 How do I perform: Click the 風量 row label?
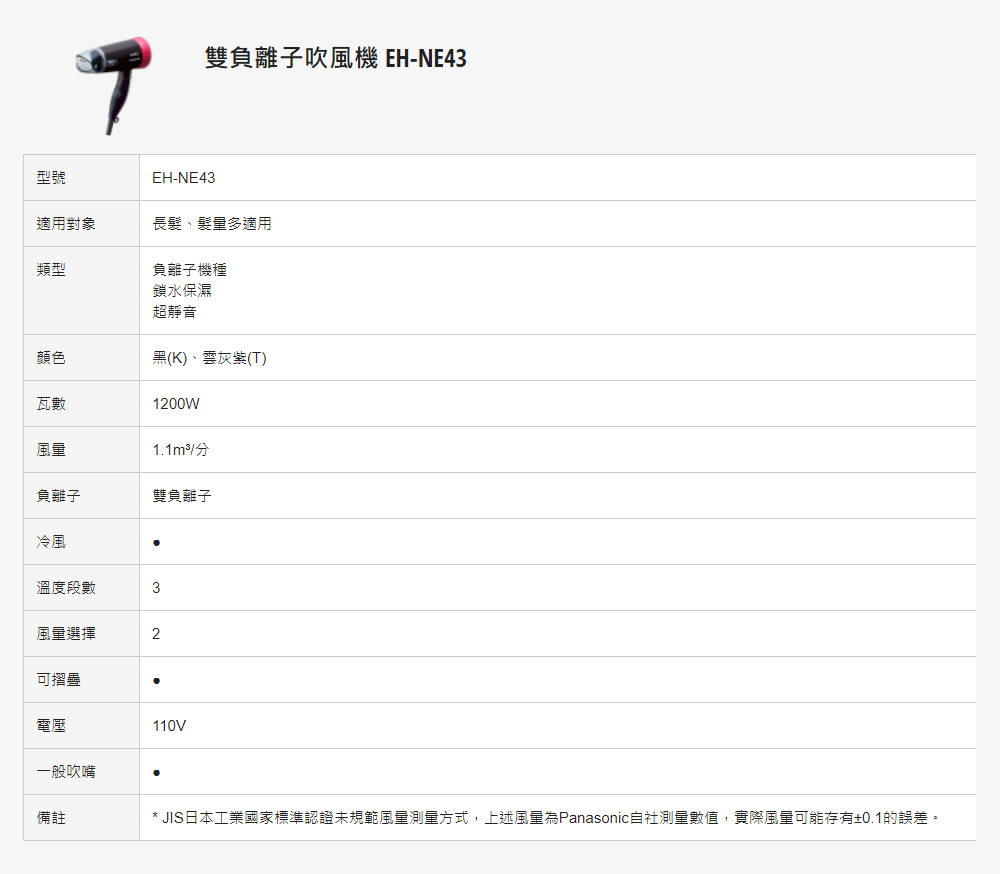(x=51, y=449)
